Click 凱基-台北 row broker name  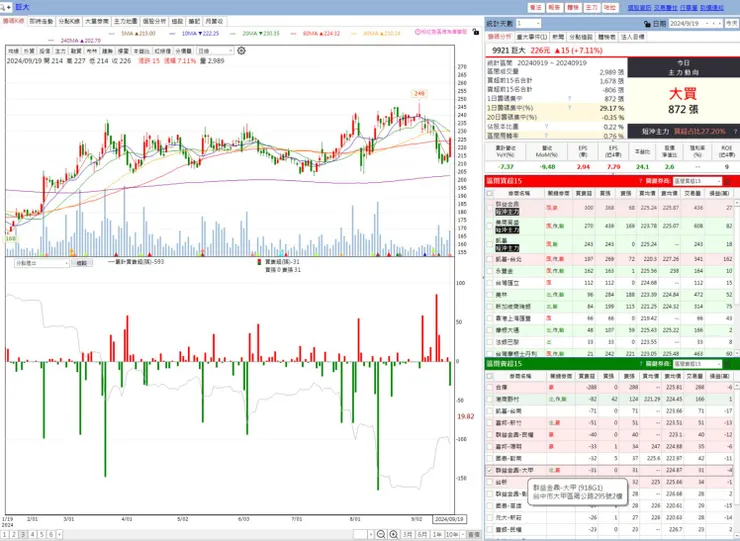(x=508, y=259)
